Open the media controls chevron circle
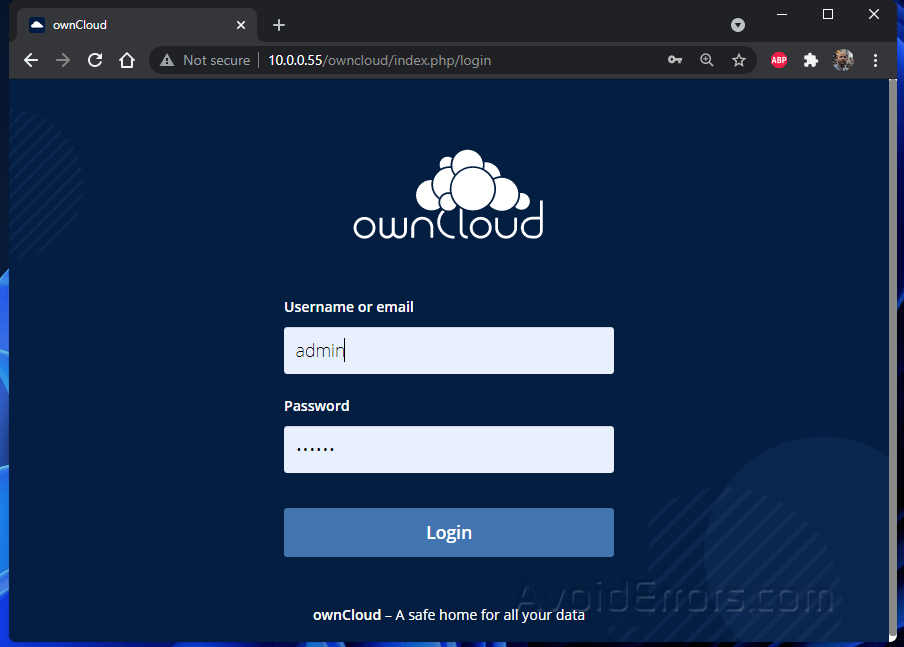The height and width of the screenshot is (647, 904). 738,25
